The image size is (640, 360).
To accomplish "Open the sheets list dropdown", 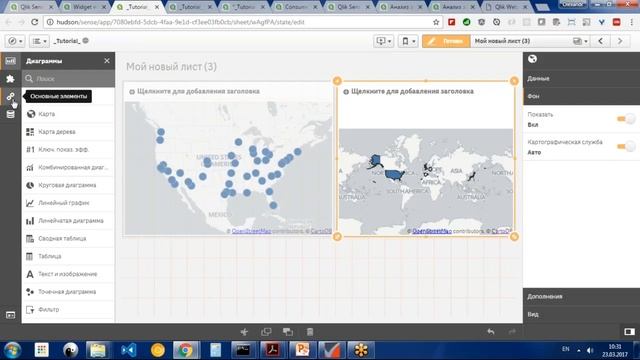I will [x=580, y=41].
